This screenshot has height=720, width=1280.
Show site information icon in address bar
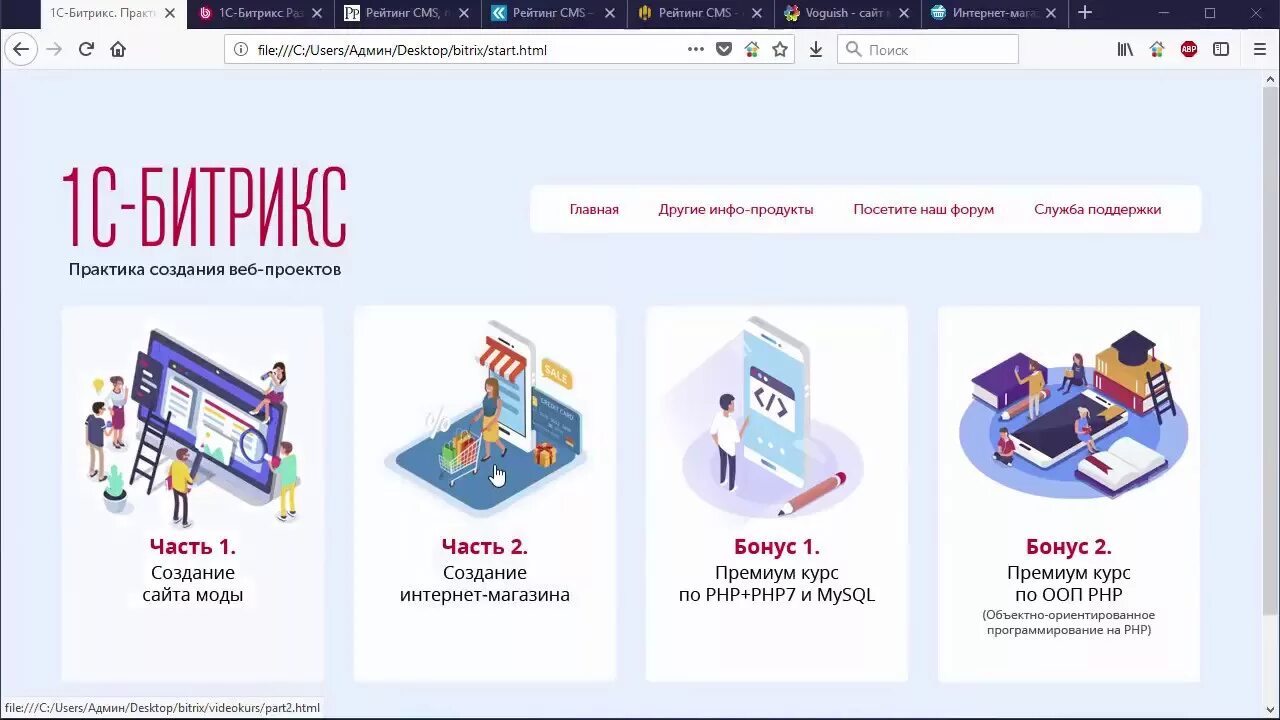pos(240,49)
